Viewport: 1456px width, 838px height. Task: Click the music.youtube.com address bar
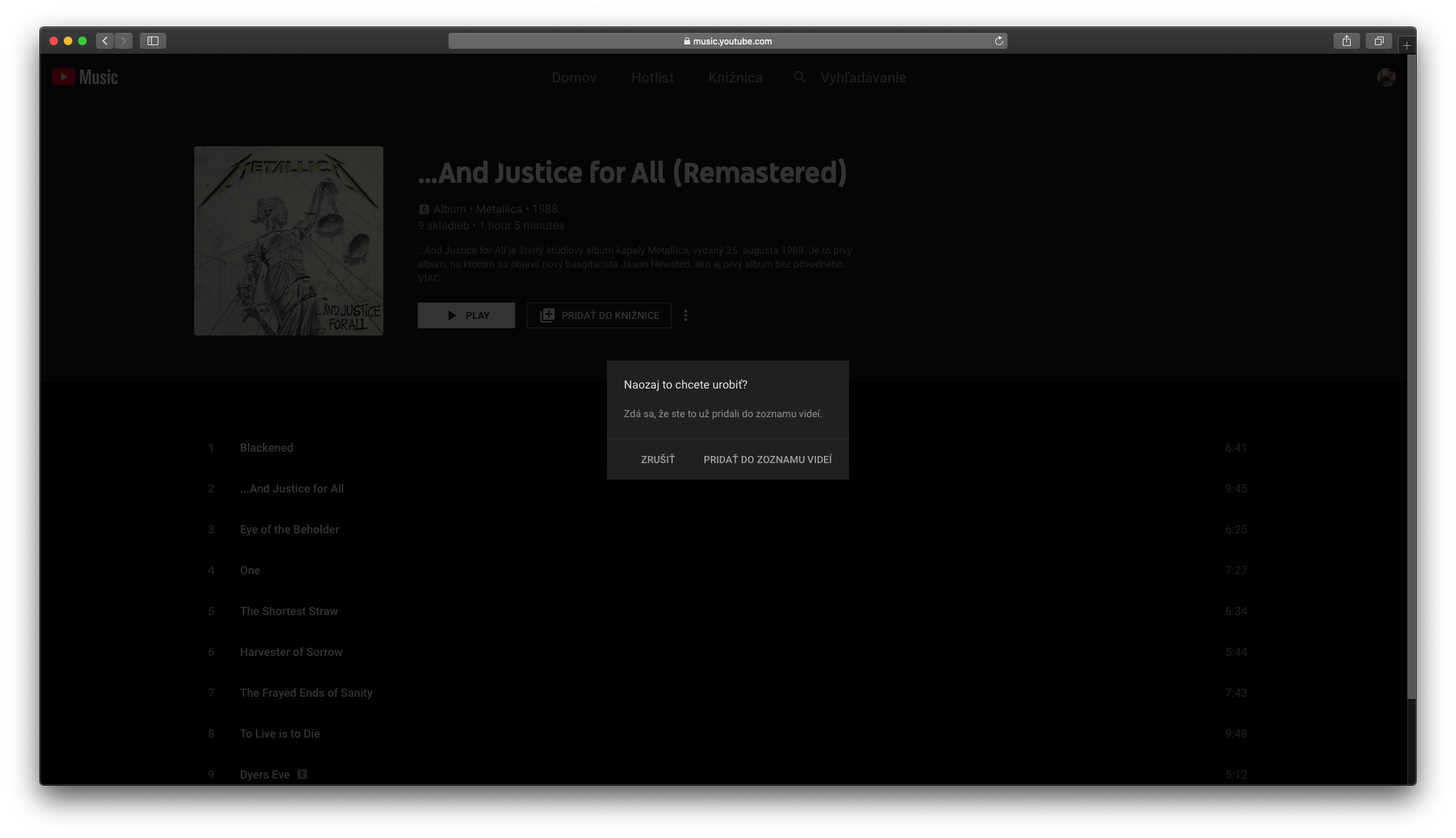(727, 41)
